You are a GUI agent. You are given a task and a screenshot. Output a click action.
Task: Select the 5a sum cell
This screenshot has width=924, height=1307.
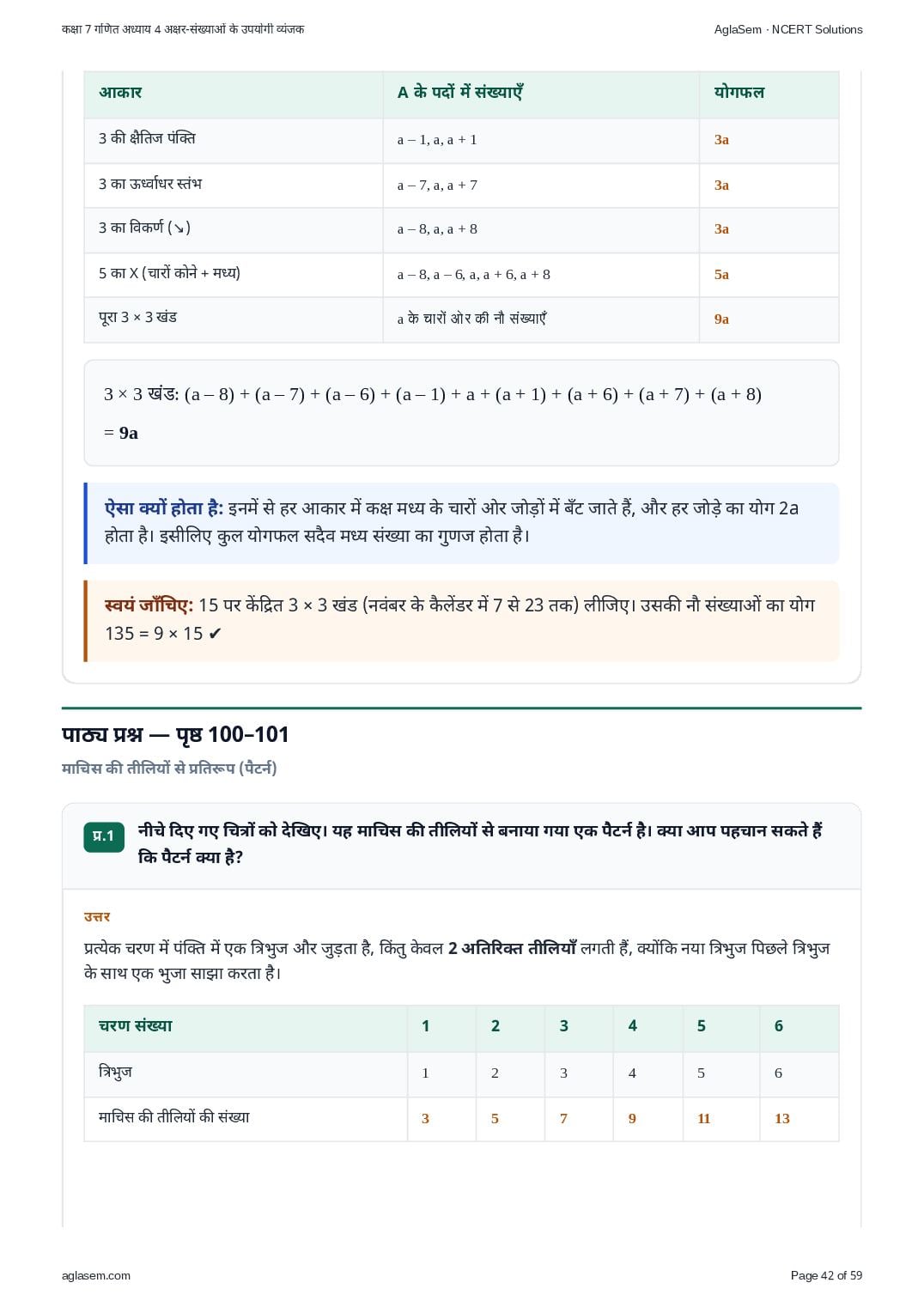[x=721, y=275]
